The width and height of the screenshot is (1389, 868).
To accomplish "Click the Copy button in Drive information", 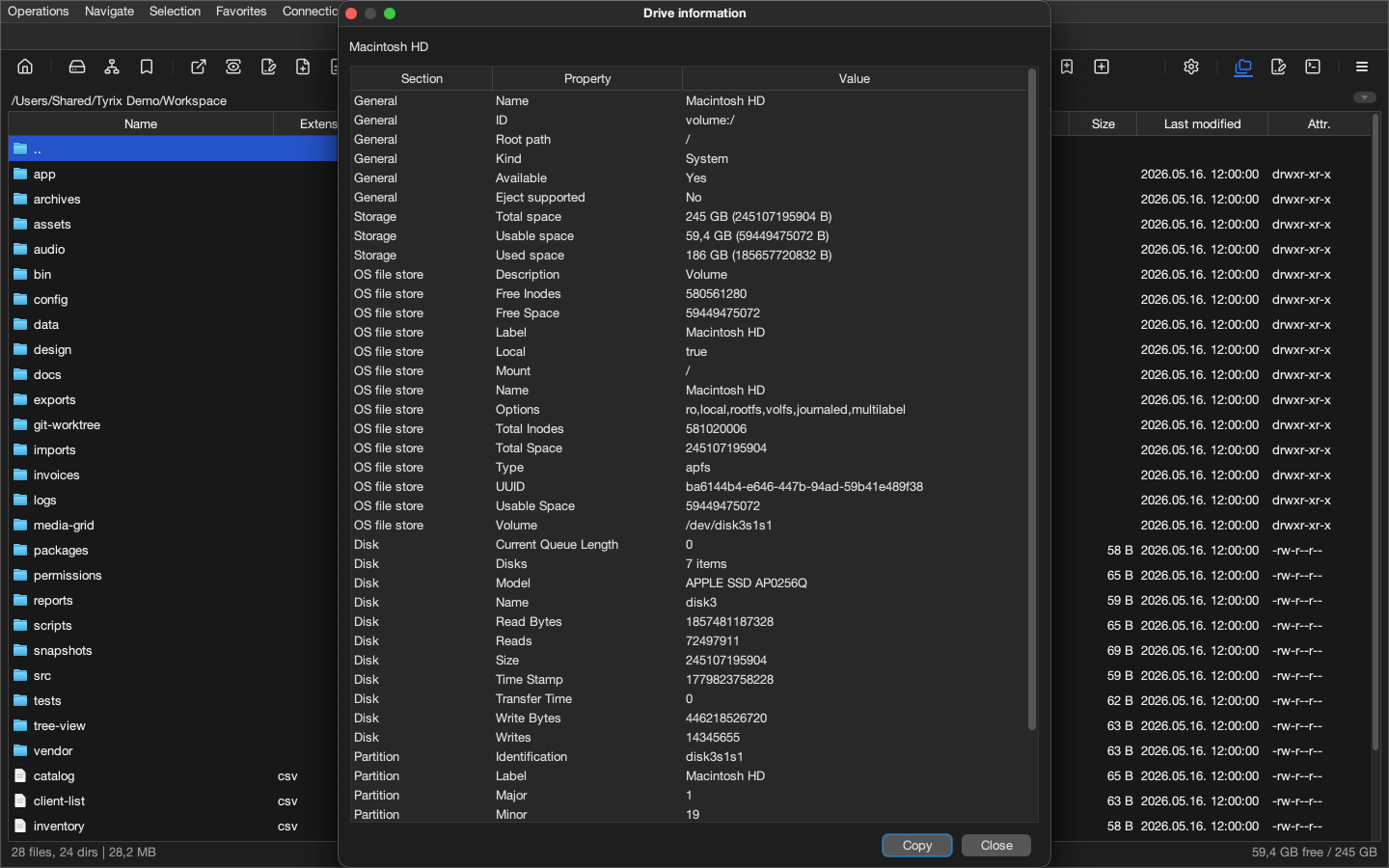I will [x=917, y=845].
